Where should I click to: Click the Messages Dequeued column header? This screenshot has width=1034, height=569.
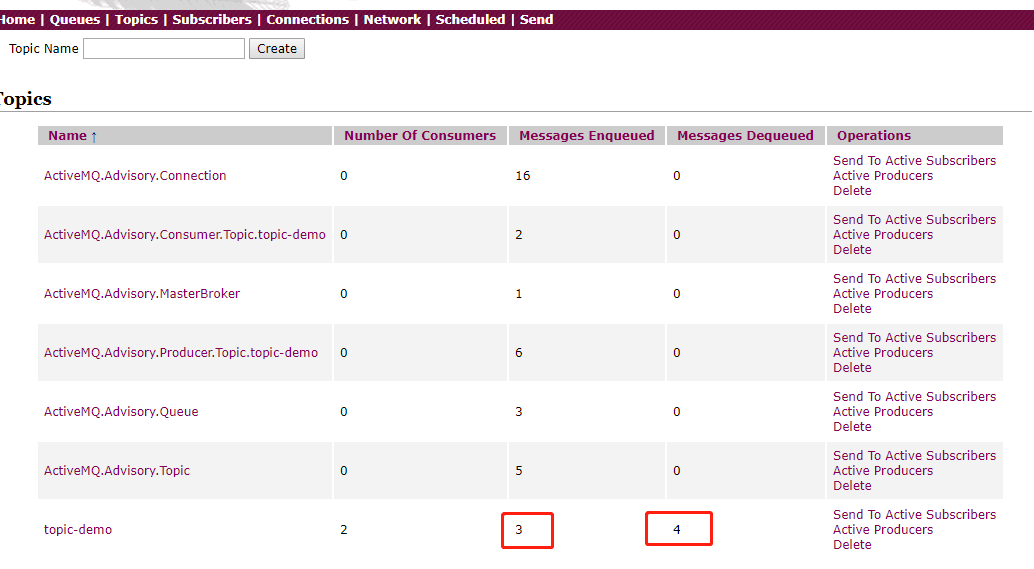coord(745,136)
